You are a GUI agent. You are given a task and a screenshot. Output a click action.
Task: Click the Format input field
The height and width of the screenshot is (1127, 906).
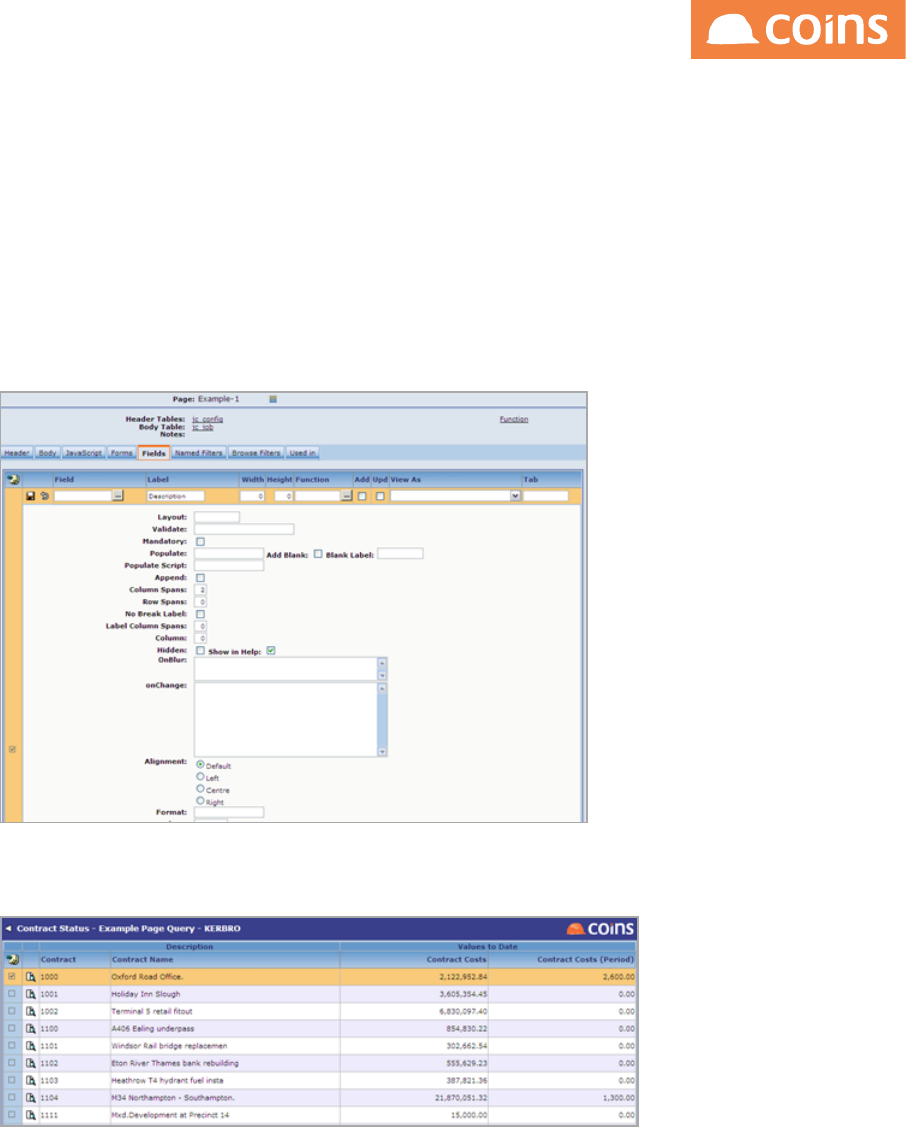[229, 812]
